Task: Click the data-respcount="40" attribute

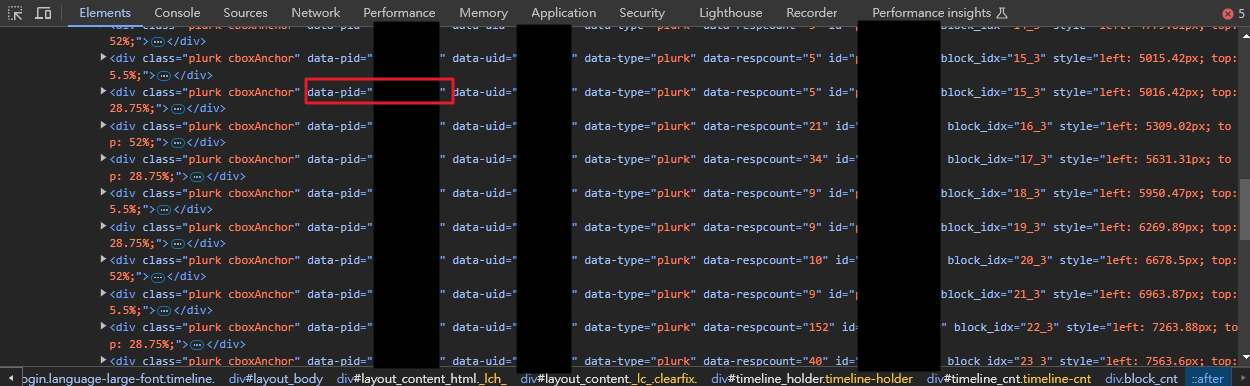Action: point(766,360)
